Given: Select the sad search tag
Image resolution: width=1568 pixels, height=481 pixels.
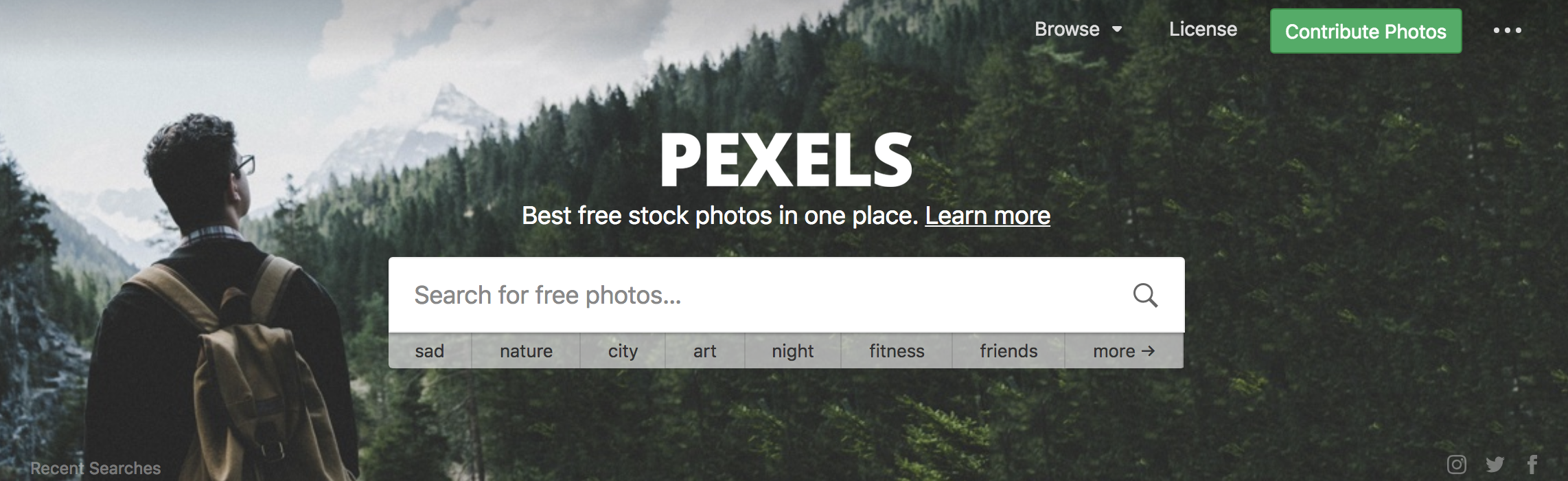Looking at the screenshot, I should [x=430, y=351].
